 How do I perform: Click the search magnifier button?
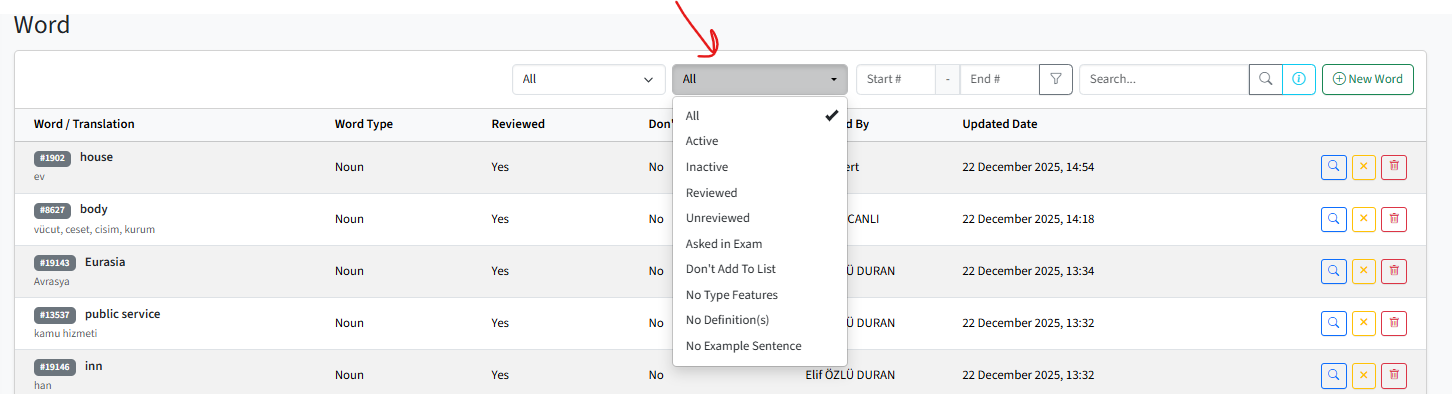1266,79
